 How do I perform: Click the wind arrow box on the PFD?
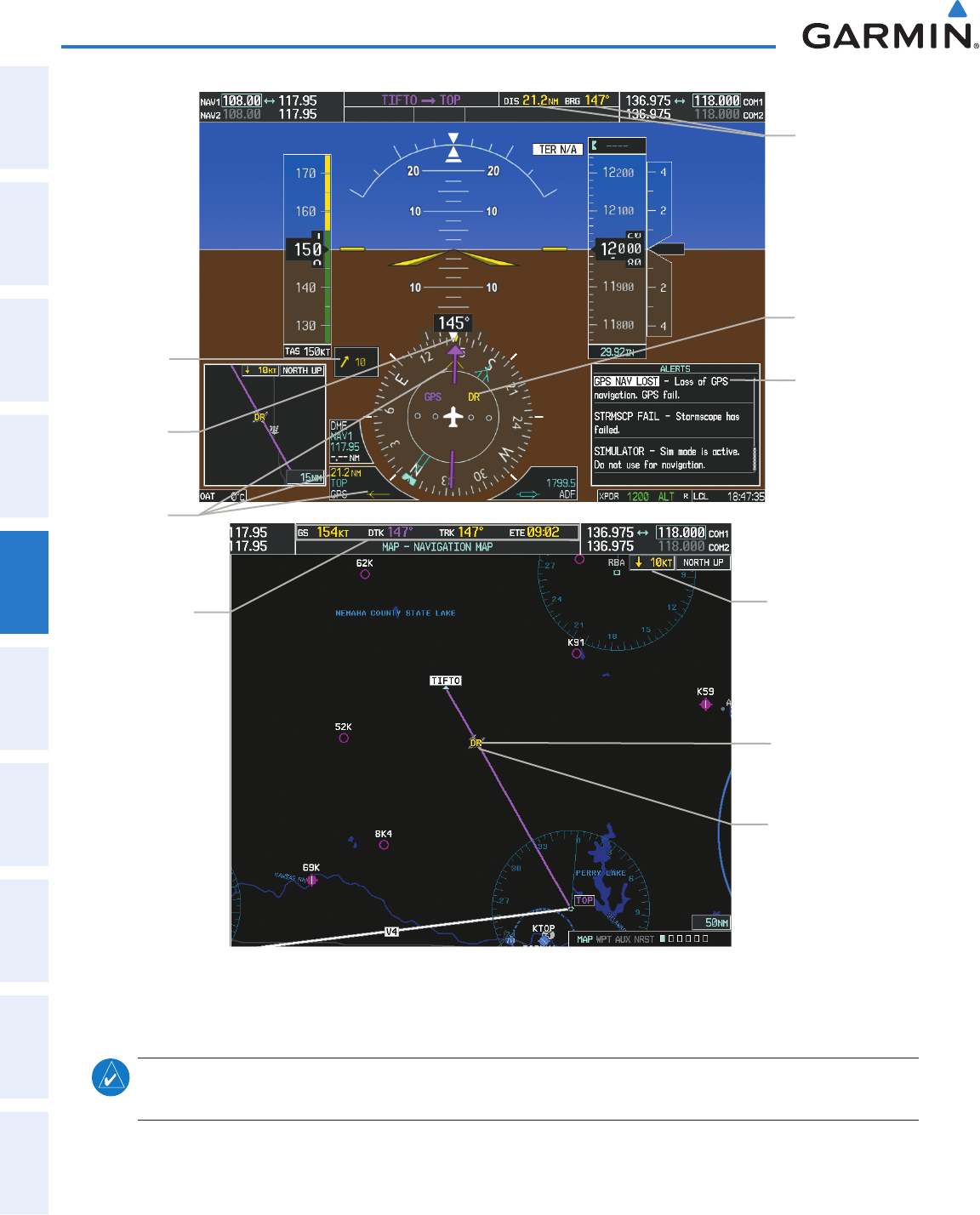pos(356,362)
